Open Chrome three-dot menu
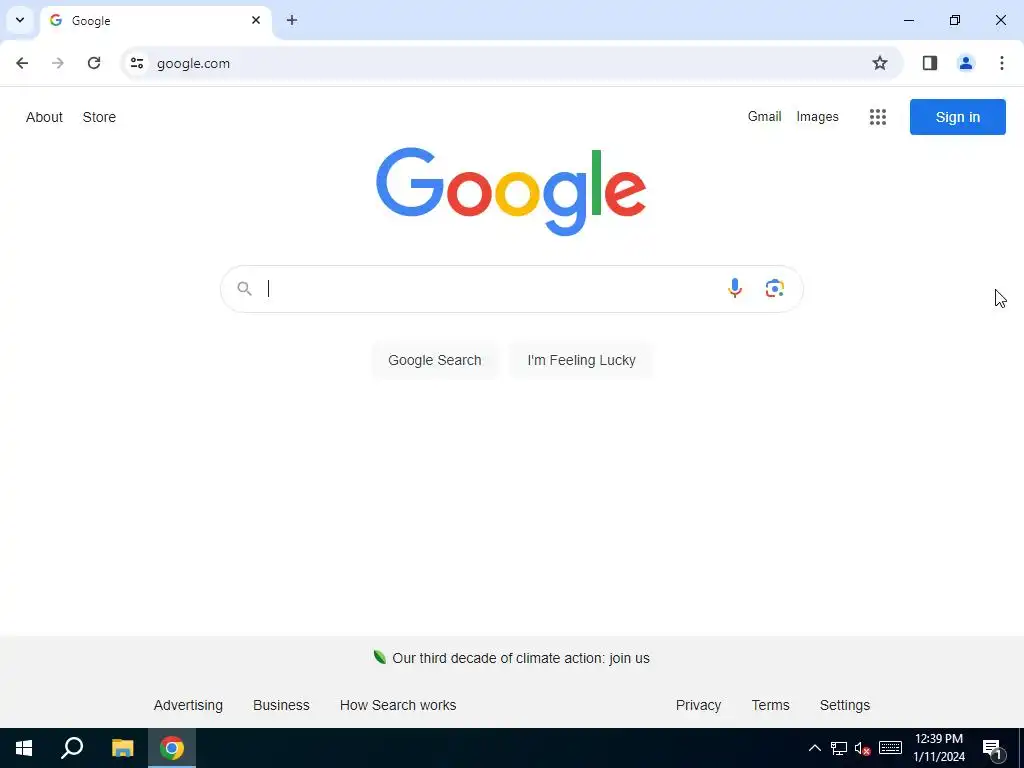Image resolution: width=1024 pixels, height=768 pixels. pyautogui.click(x=1001, y=63)
